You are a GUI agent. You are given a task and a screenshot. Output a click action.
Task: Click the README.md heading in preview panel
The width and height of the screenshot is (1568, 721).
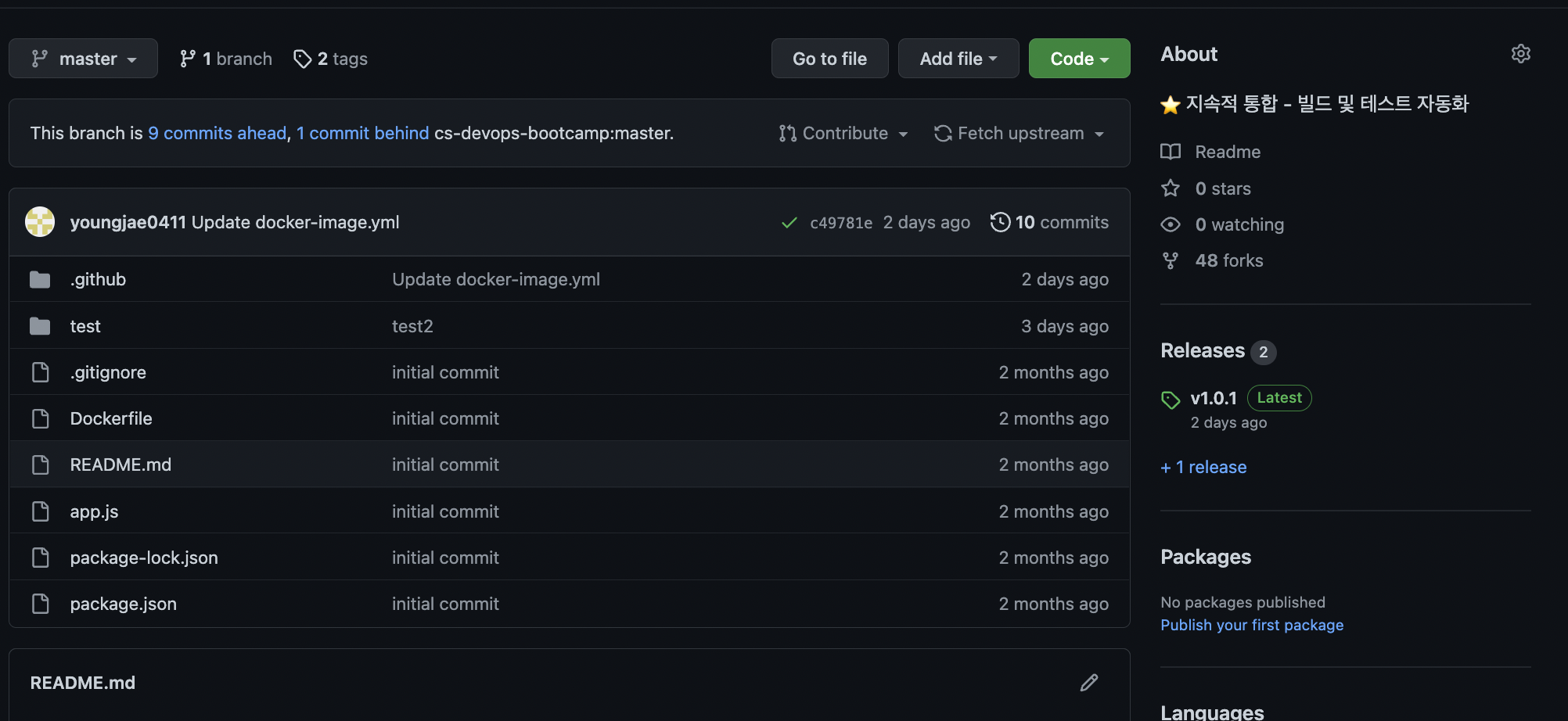click(82, 683)
